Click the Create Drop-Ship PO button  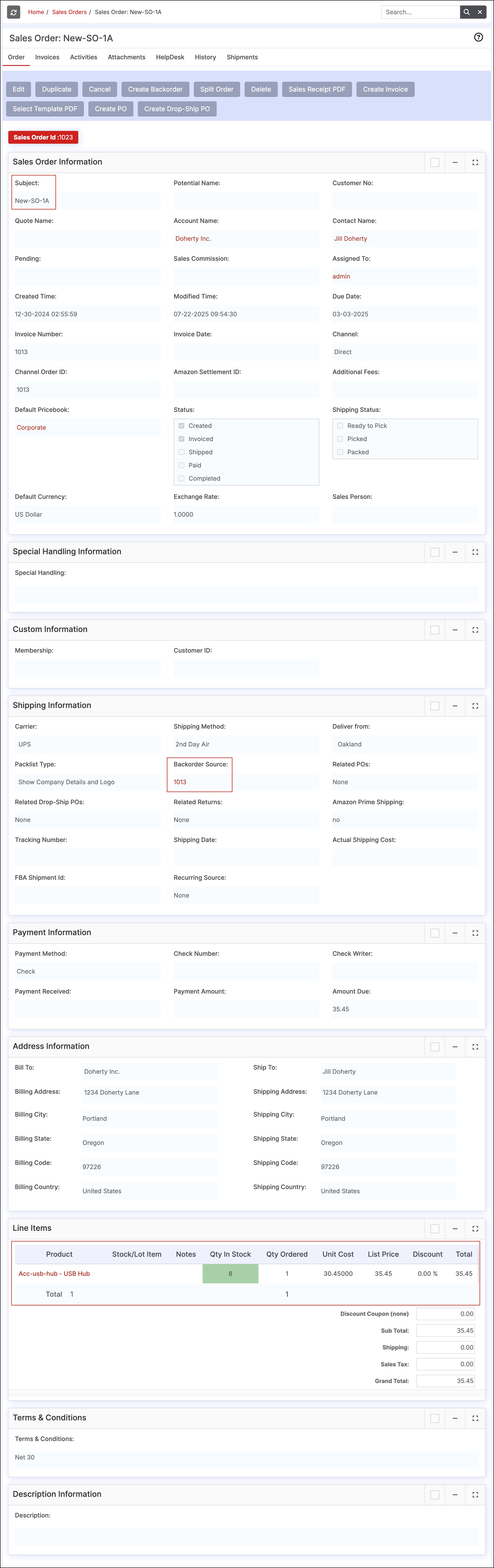pyautogui.click(x=177, y=109)
